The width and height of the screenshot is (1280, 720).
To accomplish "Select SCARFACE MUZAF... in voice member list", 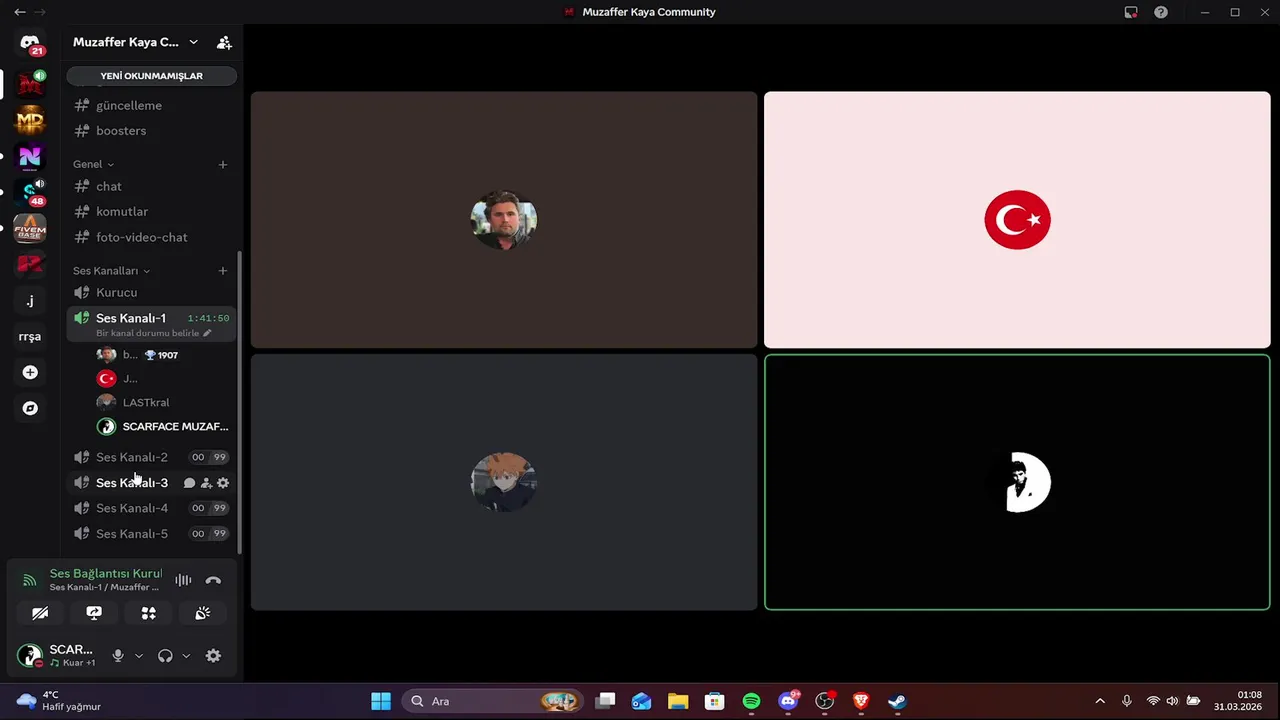I will [163, 426].
